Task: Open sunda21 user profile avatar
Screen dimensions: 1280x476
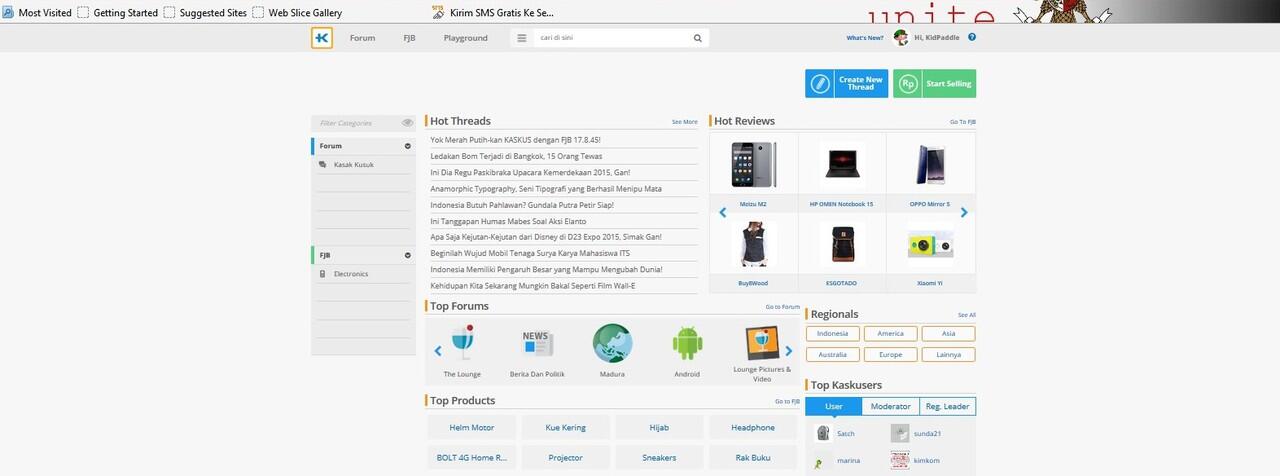Action: coord(899,434)
